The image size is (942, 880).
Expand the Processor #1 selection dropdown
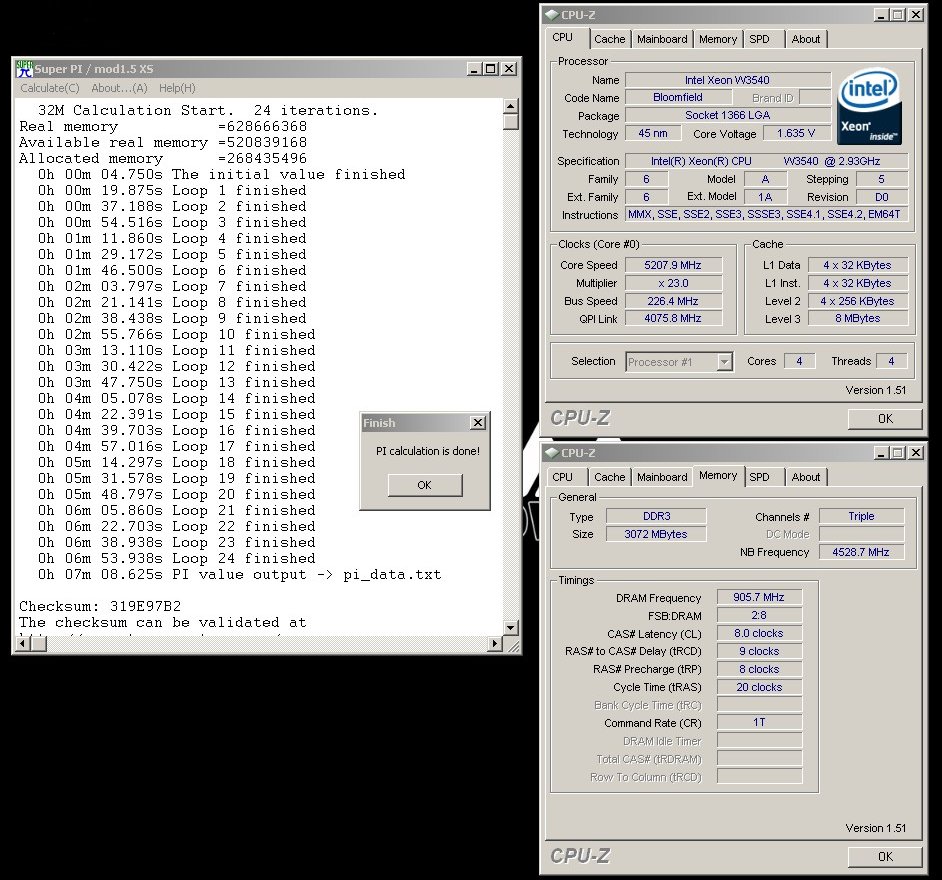(x=725, y=362)
